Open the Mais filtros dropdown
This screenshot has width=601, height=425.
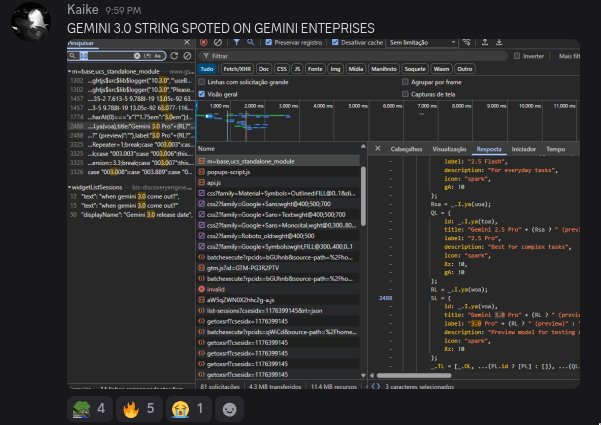569,56
